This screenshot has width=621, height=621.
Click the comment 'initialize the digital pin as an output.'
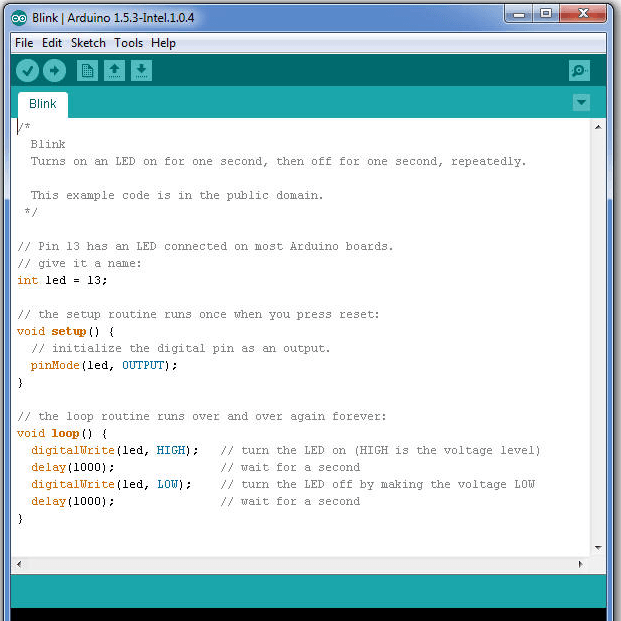click(181, 349)
